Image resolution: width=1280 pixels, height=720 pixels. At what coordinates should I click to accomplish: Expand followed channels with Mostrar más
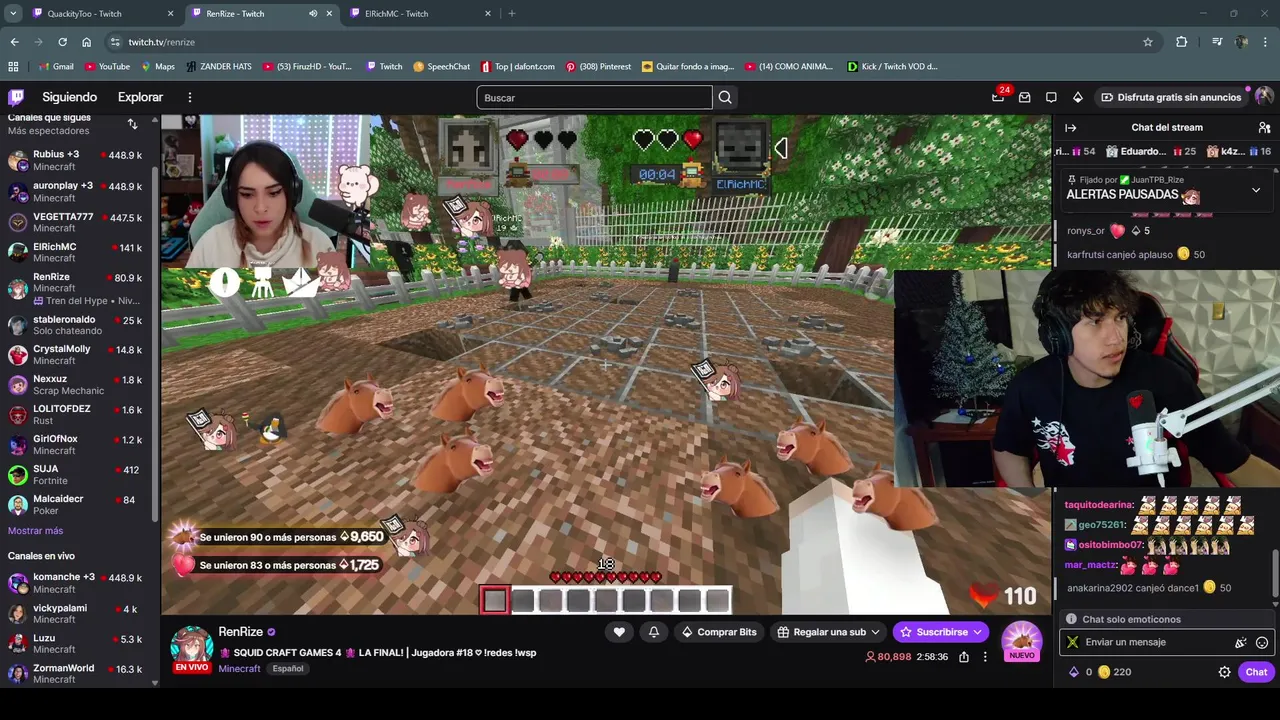pos(35,531)
